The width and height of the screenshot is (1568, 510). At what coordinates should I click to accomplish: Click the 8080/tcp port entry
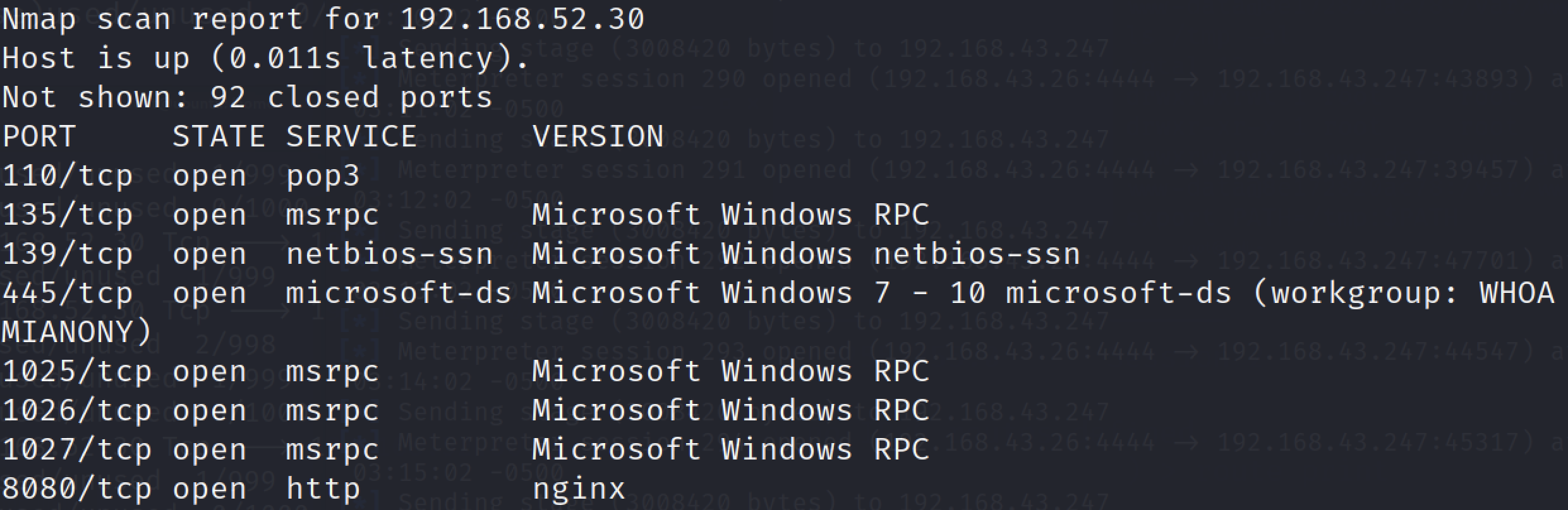pyautogui.click(x=76, y=489)
